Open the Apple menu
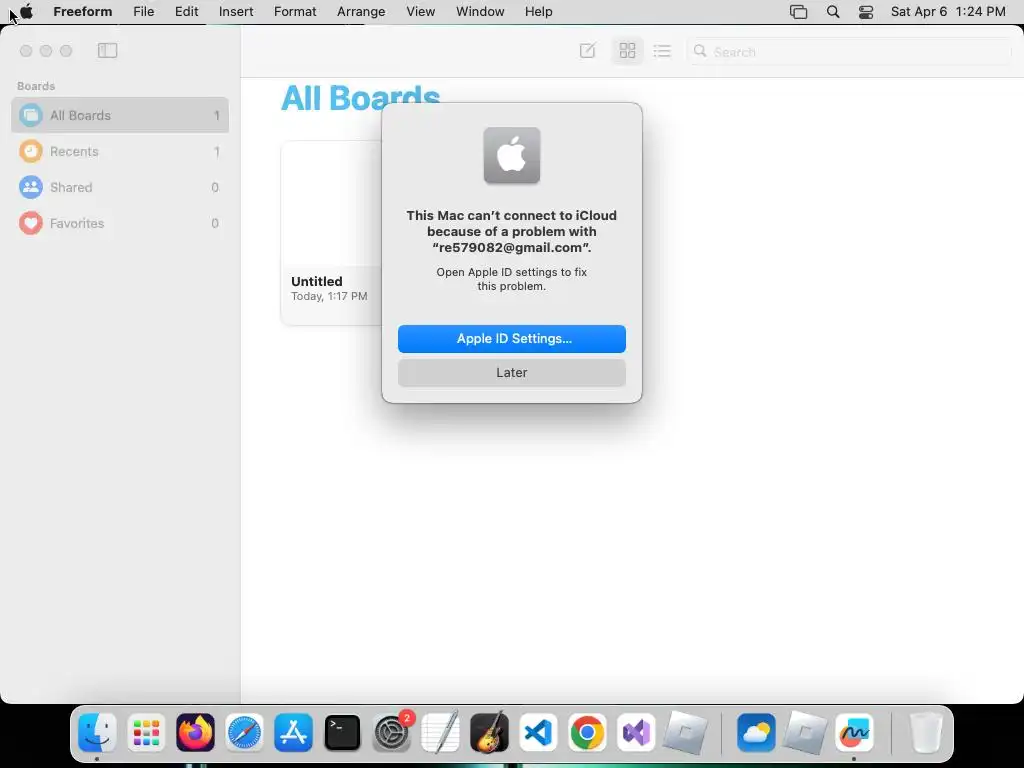Screen dimensions: 1024x768 (26, 12)
